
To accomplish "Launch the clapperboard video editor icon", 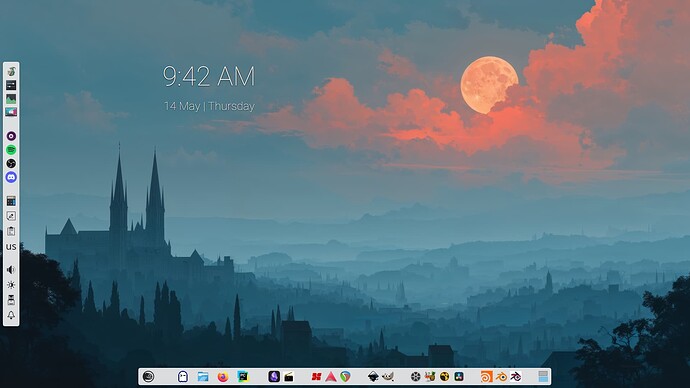I will tap(289, 377).
